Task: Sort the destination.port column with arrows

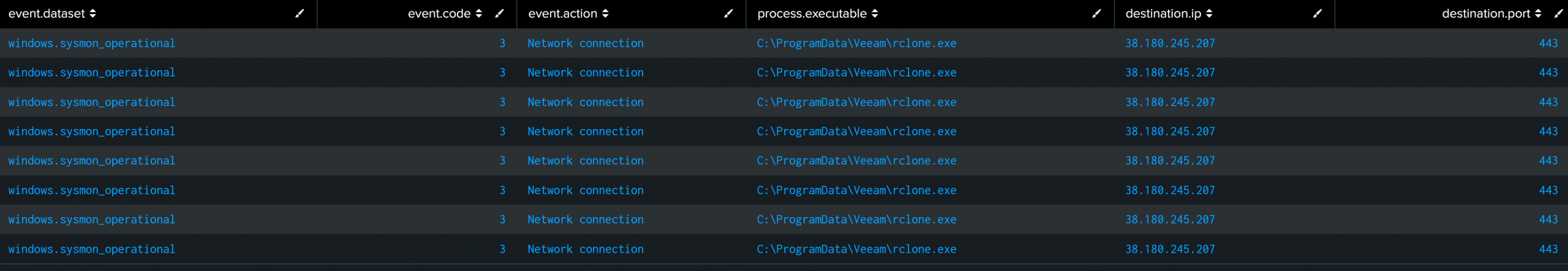Action: (x=1538, y=13)
